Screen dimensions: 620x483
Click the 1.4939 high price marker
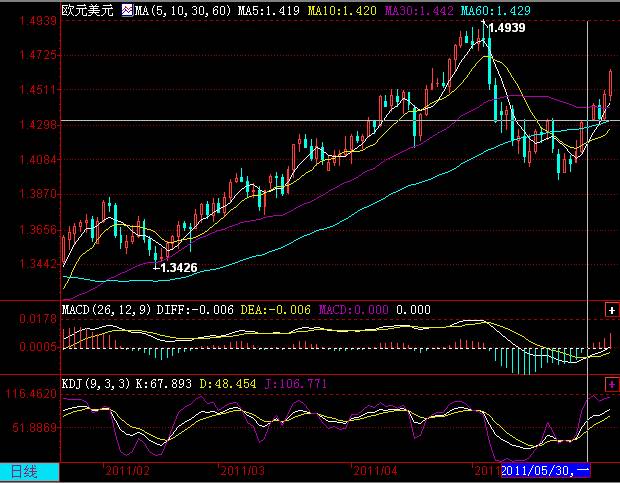pos(507,28)
